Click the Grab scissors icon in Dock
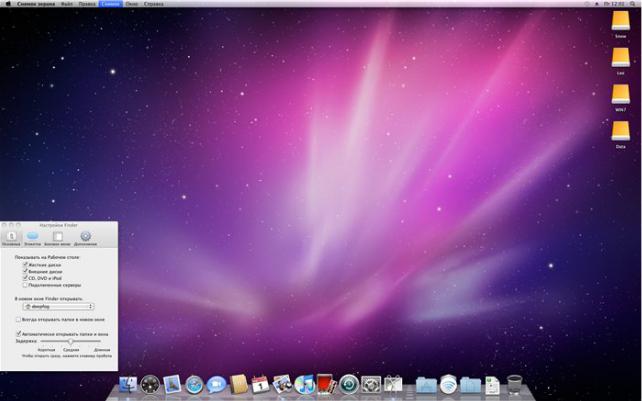The width and height of the screenshot is (642, 401). tap(393, 385)
